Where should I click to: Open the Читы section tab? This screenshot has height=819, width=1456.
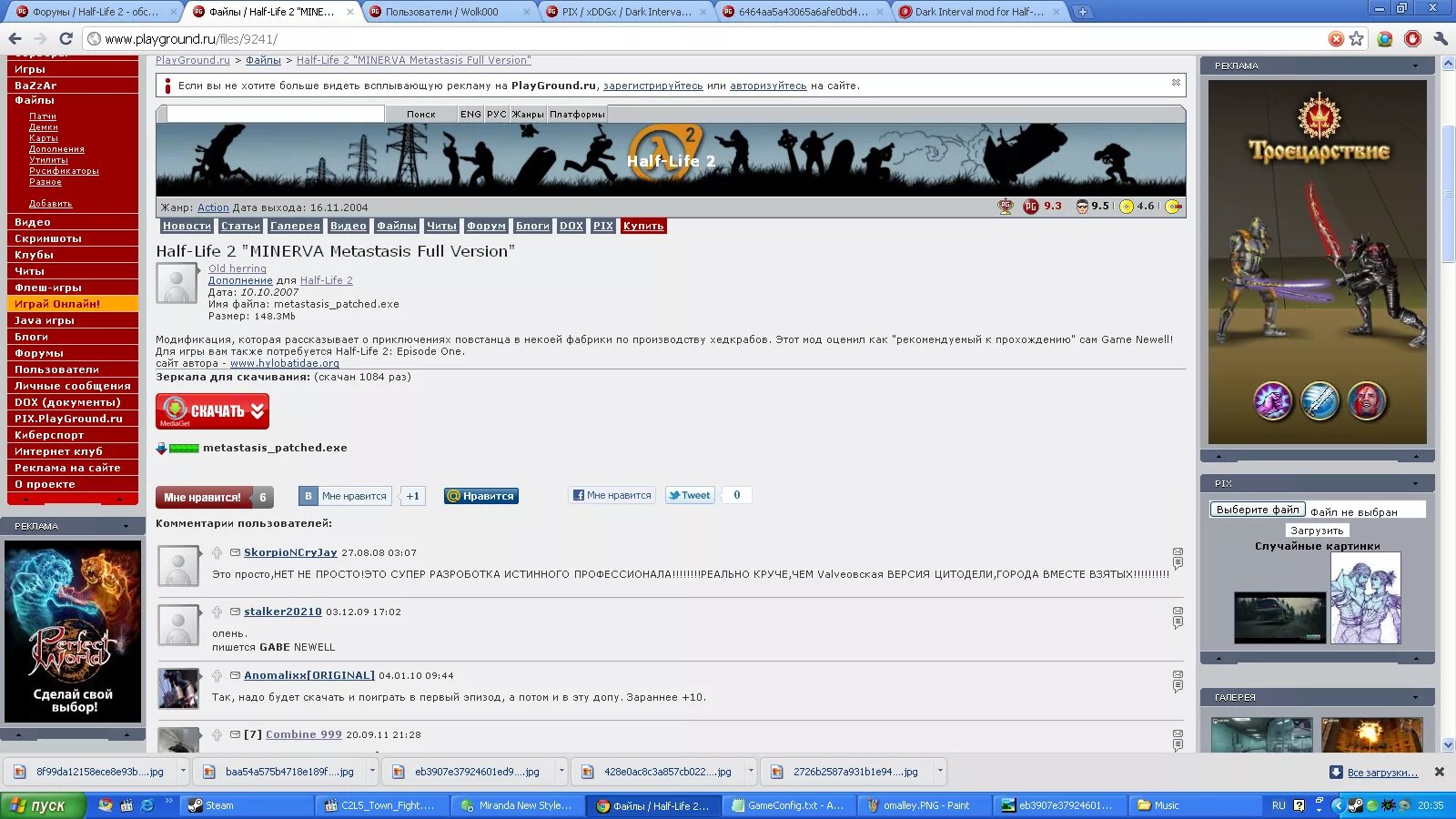[441, 226]
